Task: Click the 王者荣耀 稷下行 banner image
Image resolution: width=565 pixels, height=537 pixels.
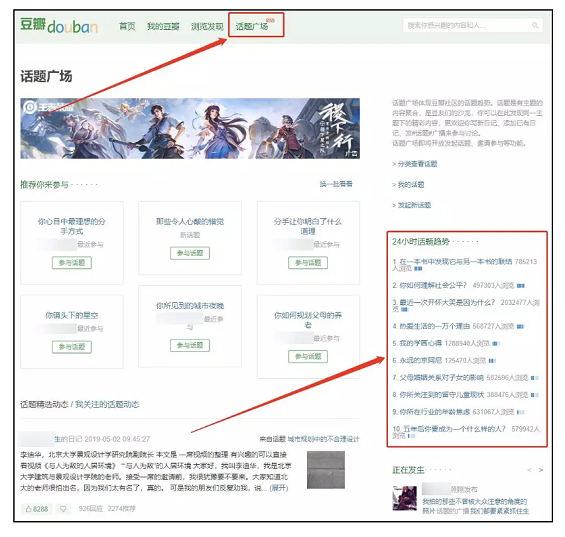Action: coord(190,128)
